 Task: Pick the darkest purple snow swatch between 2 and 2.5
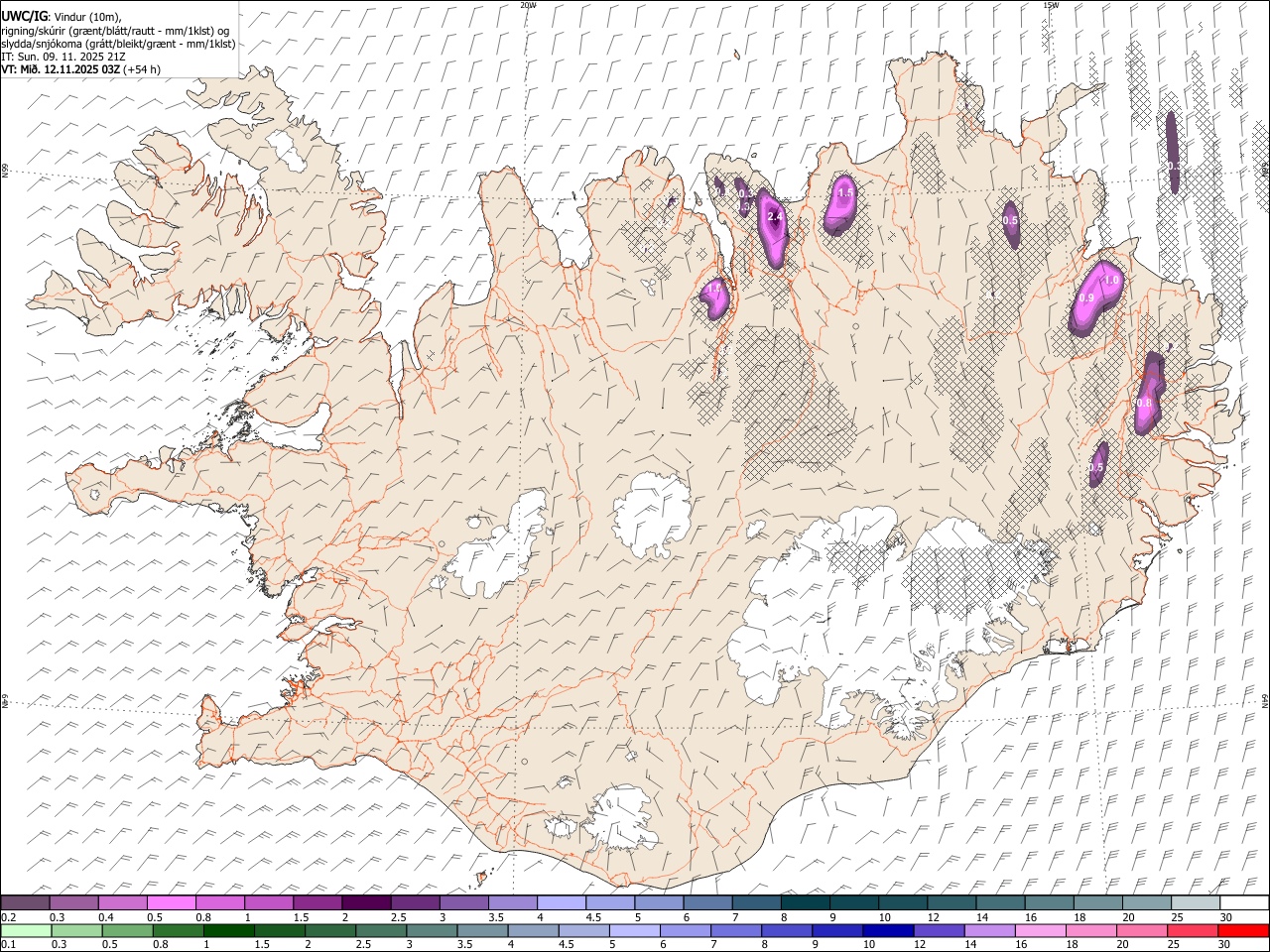click(x=365, y=902)
